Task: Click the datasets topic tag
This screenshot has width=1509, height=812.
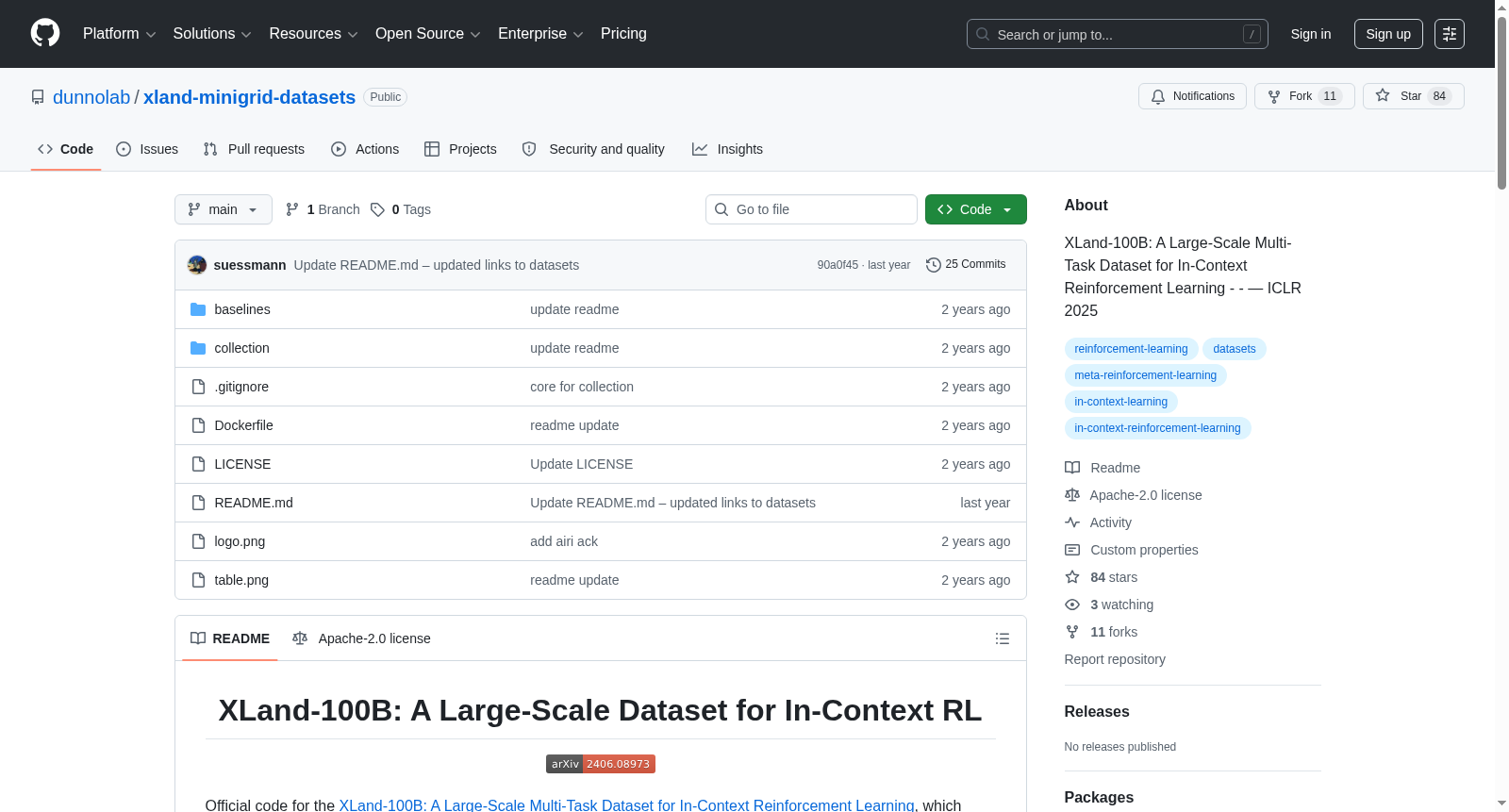Action: (x=1235, y=349)
